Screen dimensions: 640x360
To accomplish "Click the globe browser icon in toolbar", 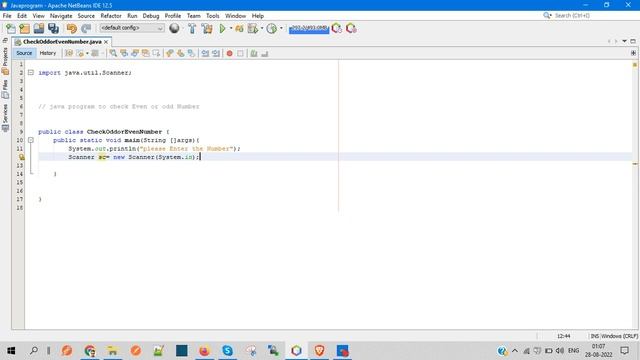I will (x=174, y=28).
